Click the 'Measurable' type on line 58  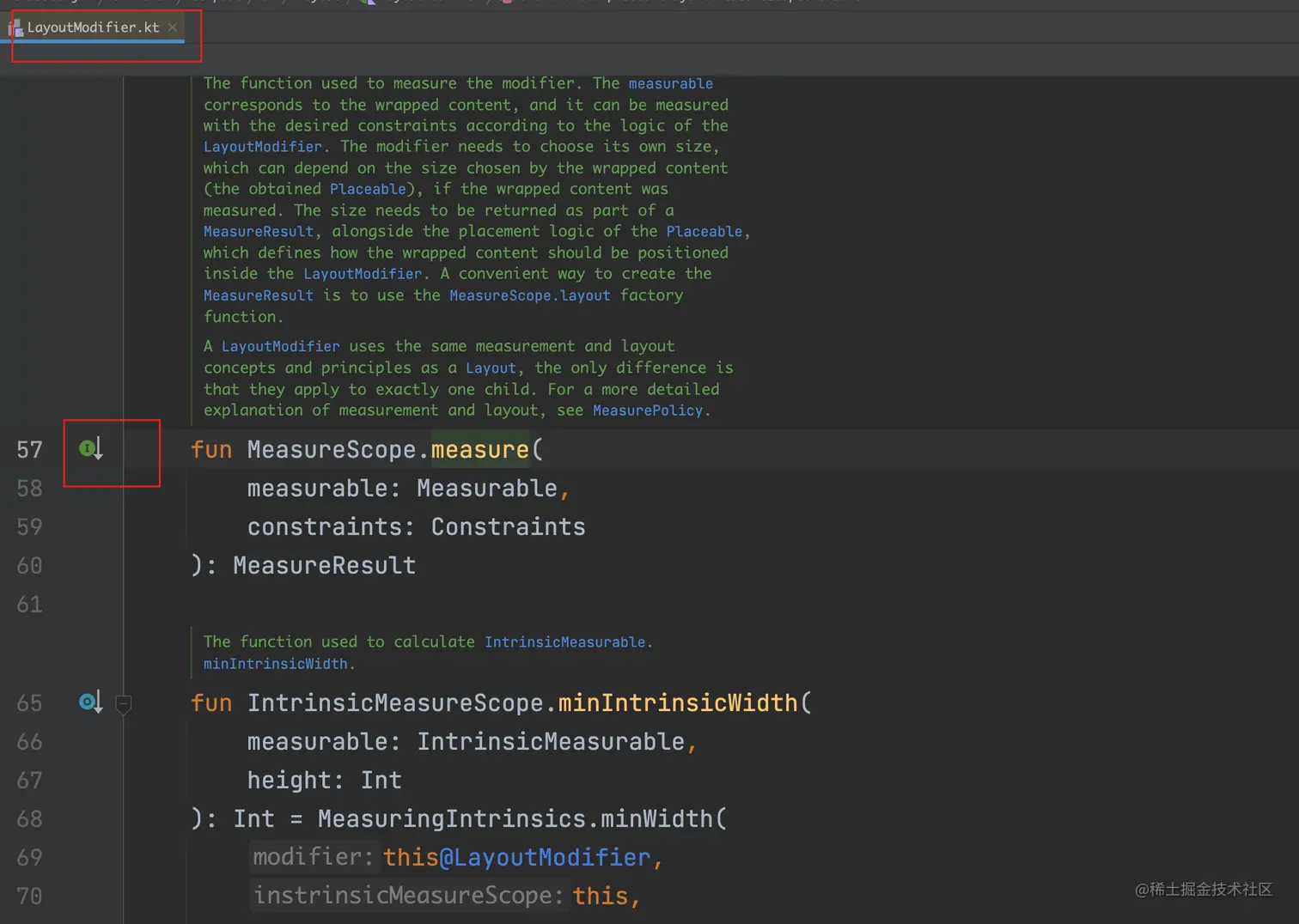tap(487, 488)
